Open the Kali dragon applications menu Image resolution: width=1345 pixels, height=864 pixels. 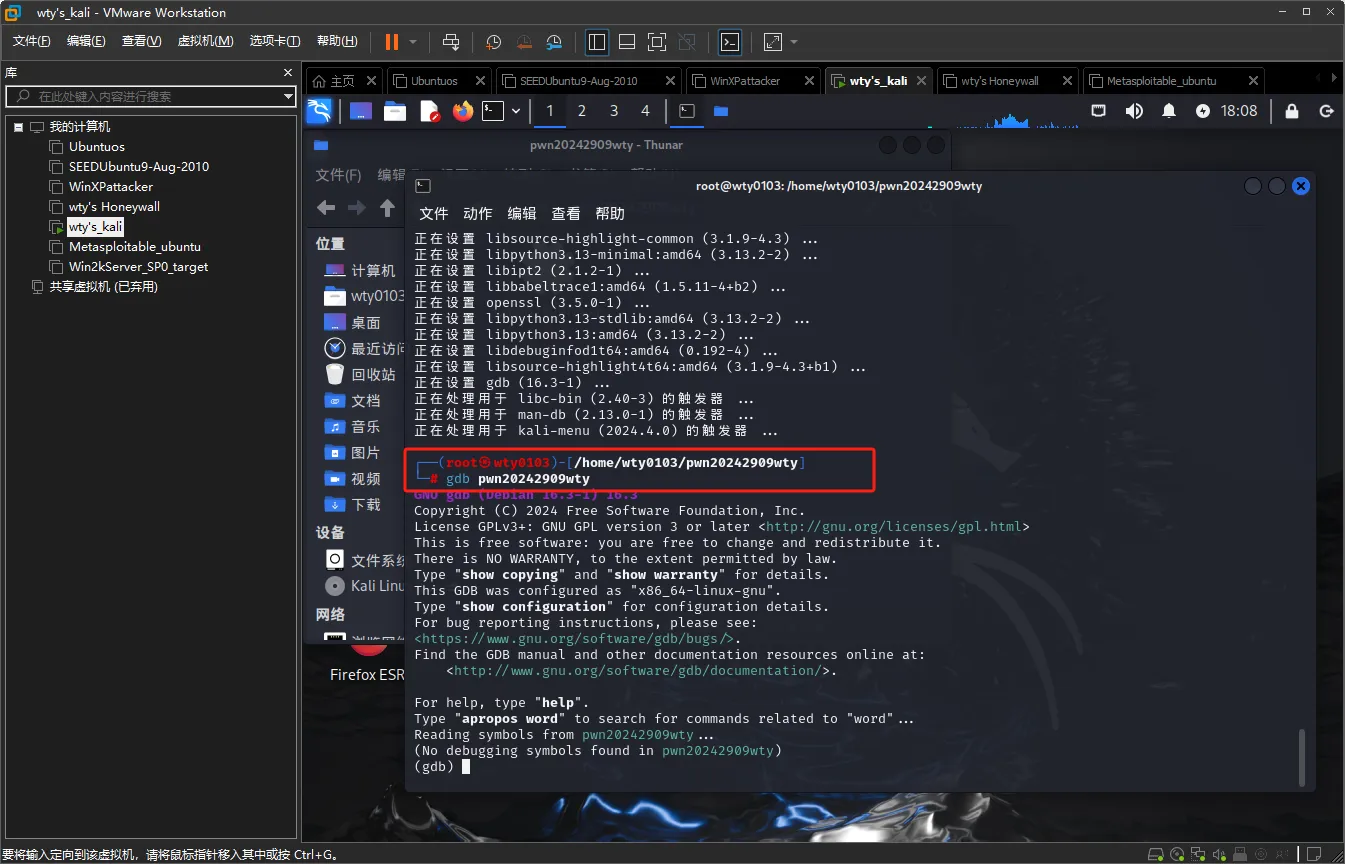(x=319, y=111)
